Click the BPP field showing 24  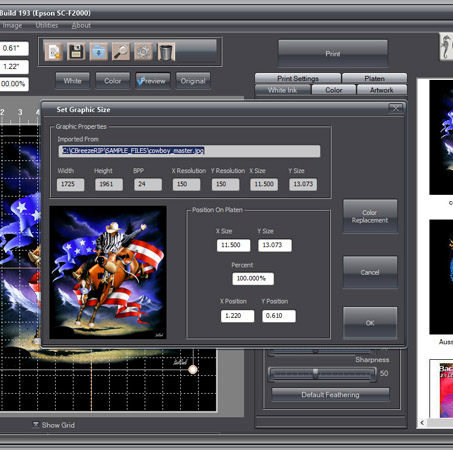(x=148, y=184)
